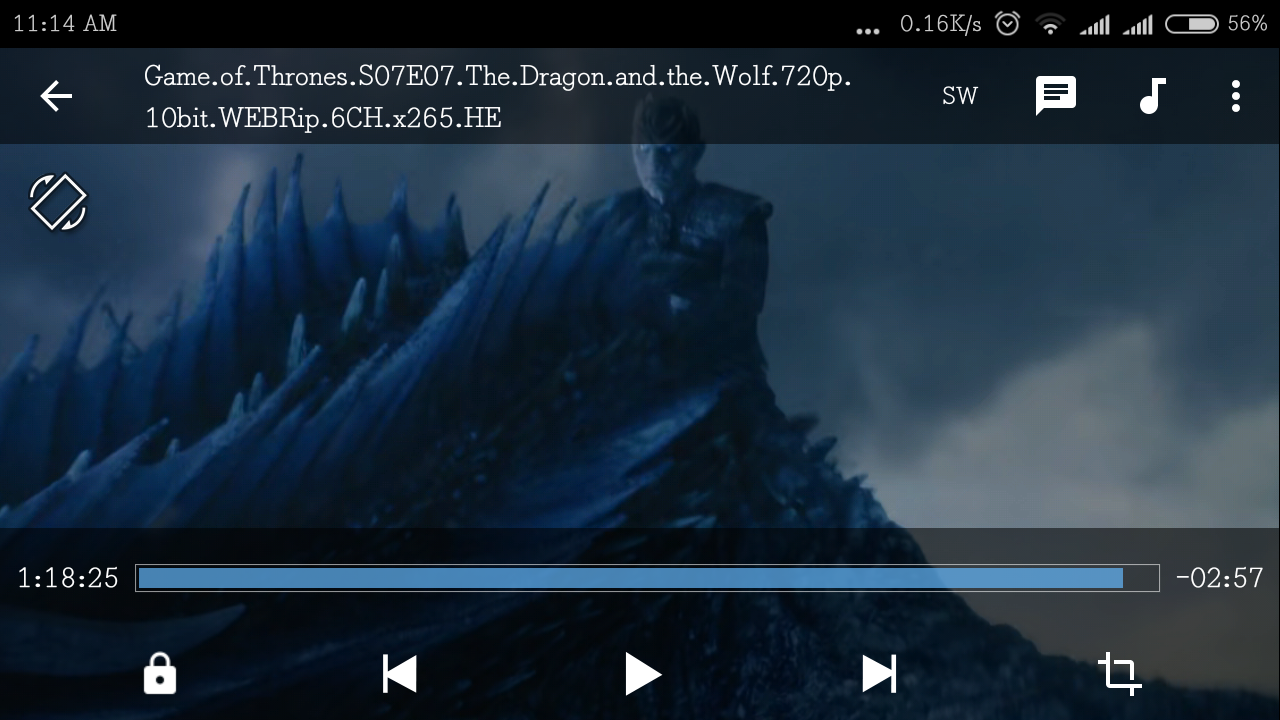Lock the screen with padlock icon

pos(160,673)
